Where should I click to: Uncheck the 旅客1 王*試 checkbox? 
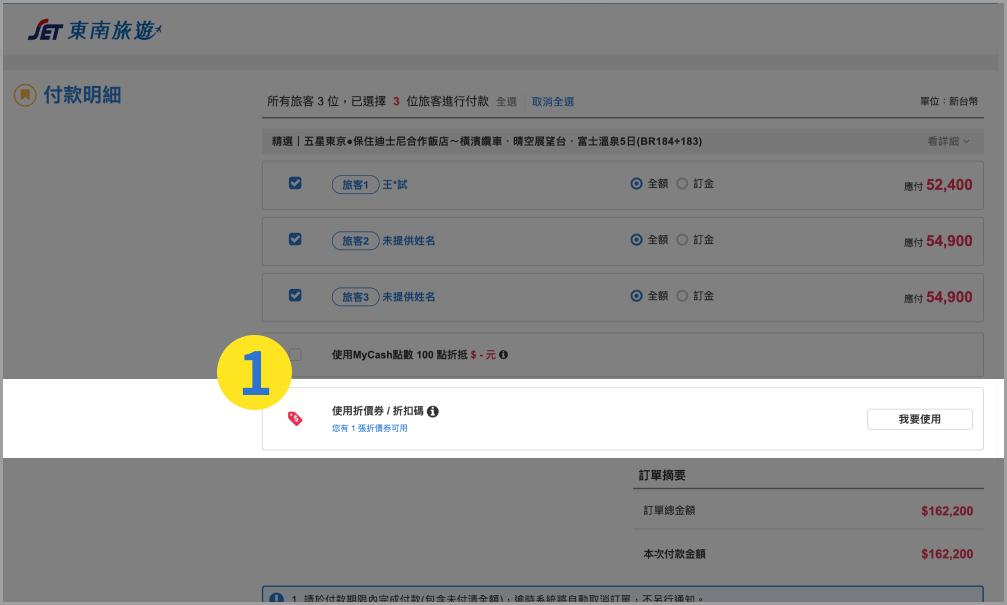(x=295, y=184)
